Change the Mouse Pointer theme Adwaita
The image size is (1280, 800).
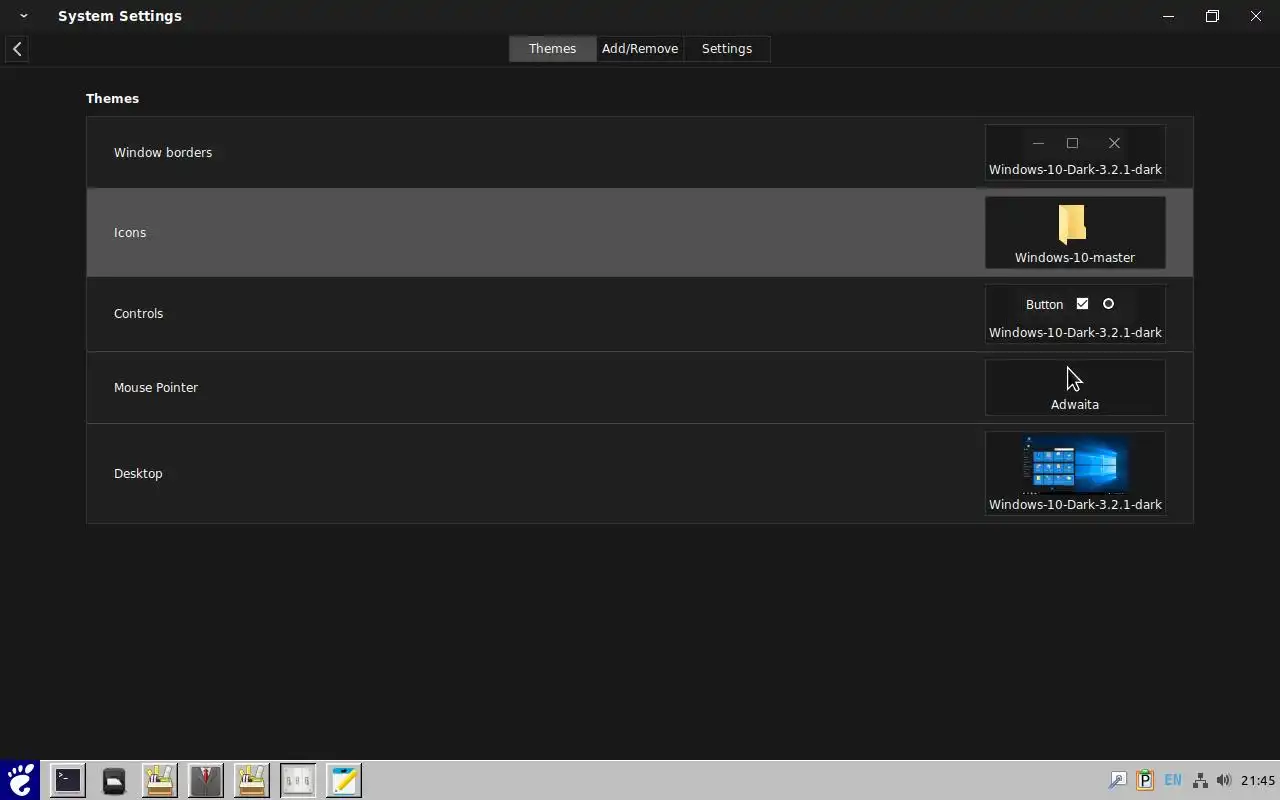pos(1075,387)
